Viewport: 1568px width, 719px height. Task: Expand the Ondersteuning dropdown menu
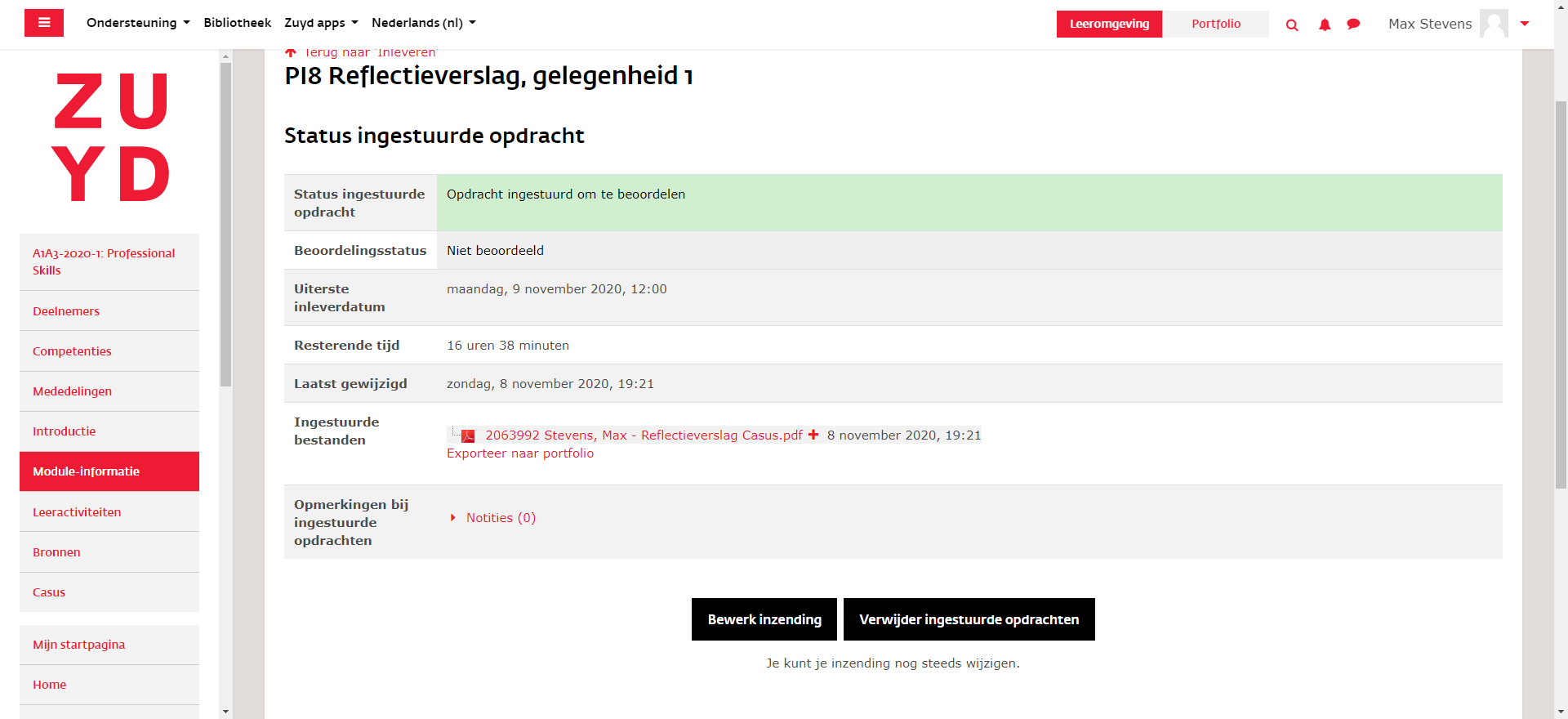coord(138,23)
